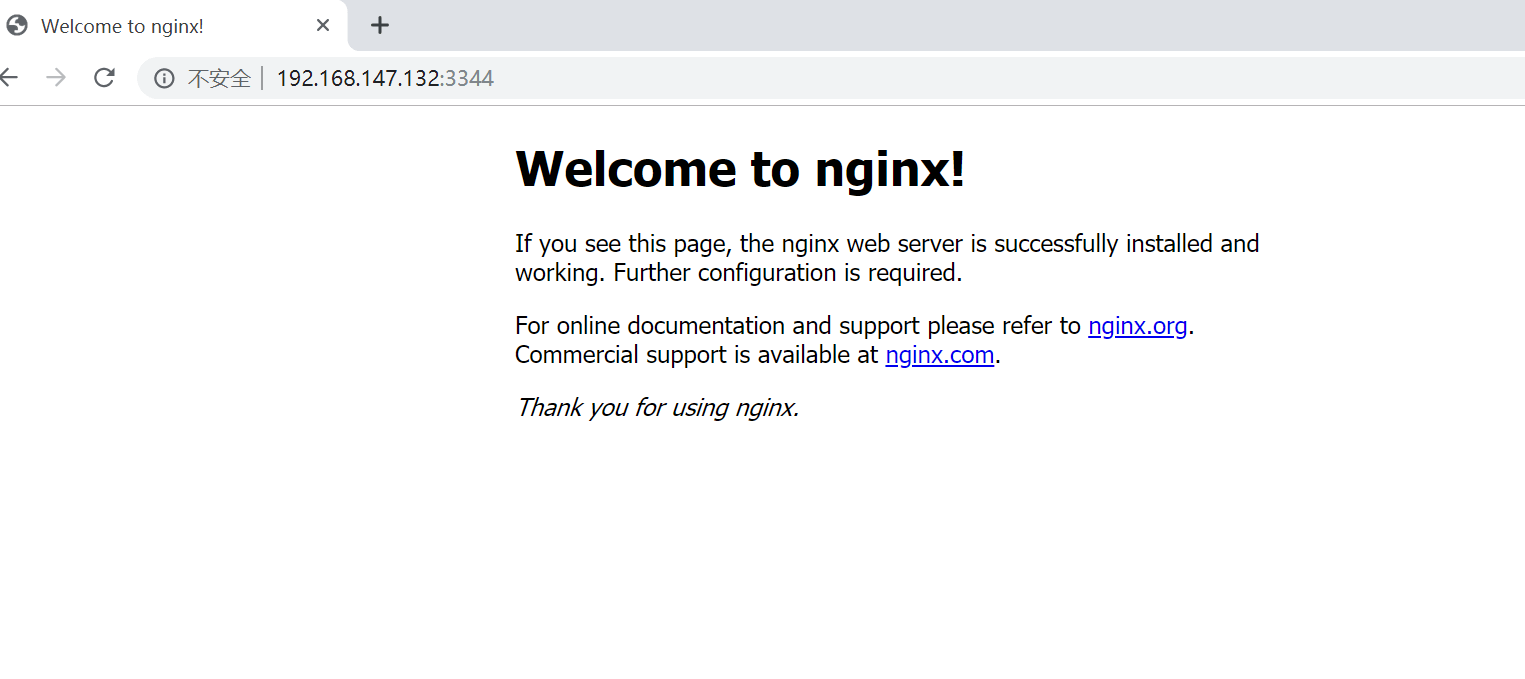The image size is (1525, 679).
Task: Click the 'If you see this page' paragraph
Action: tap(887, 258)
